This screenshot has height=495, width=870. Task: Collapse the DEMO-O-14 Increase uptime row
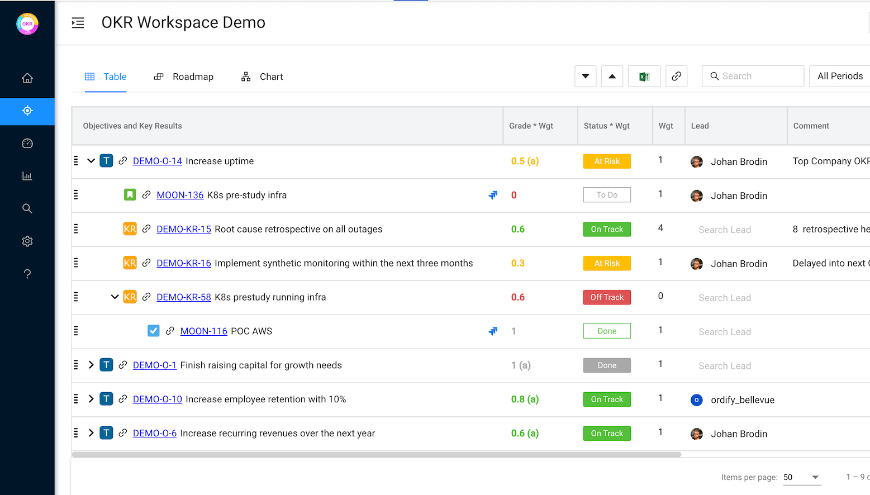[x=91, y=161]
